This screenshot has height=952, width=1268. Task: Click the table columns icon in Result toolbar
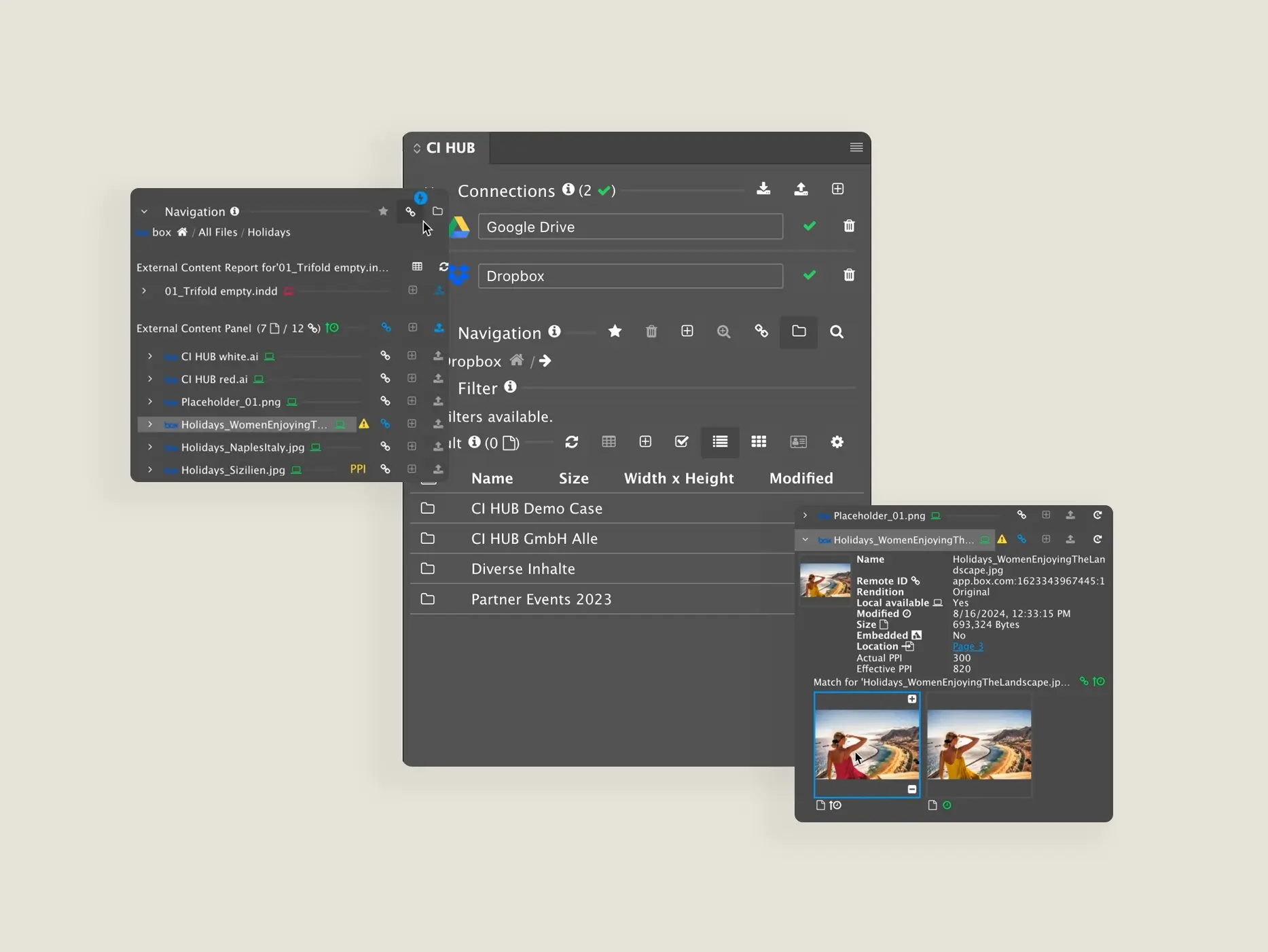click(609, 442)
